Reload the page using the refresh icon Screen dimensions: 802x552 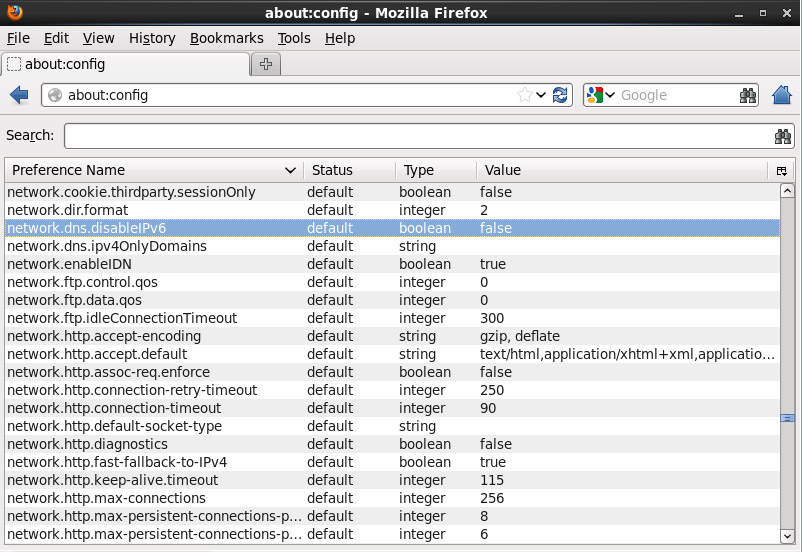click(x=560, y=95)
